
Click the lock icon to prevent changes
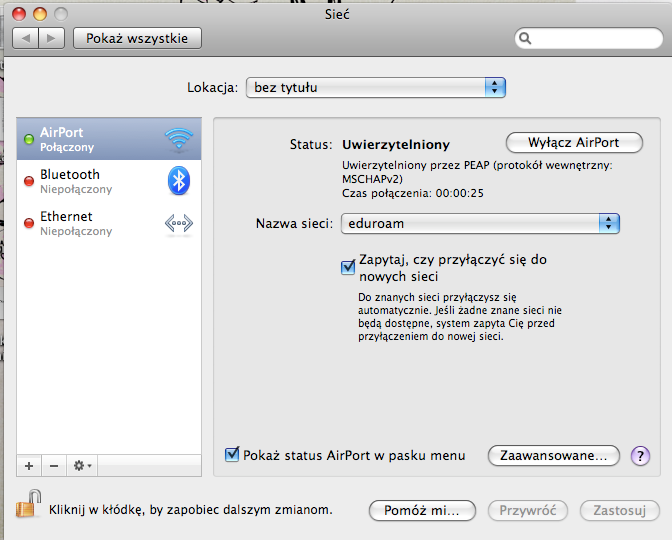coord(29,504)
